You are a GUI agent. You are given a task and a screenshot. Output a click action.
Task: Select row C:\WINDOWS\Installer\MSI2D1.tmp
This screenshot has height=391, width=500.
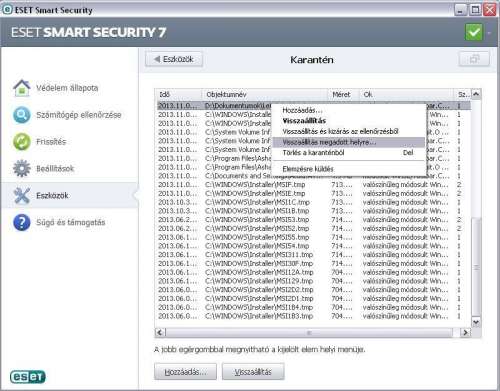point(314,298)
